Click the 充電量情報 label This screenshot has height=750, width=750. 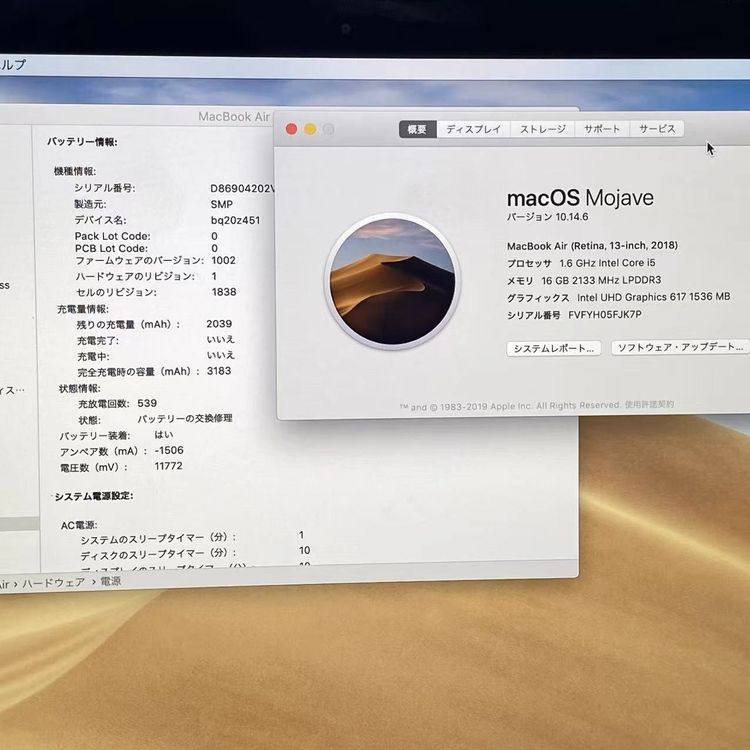coord(83,309)
